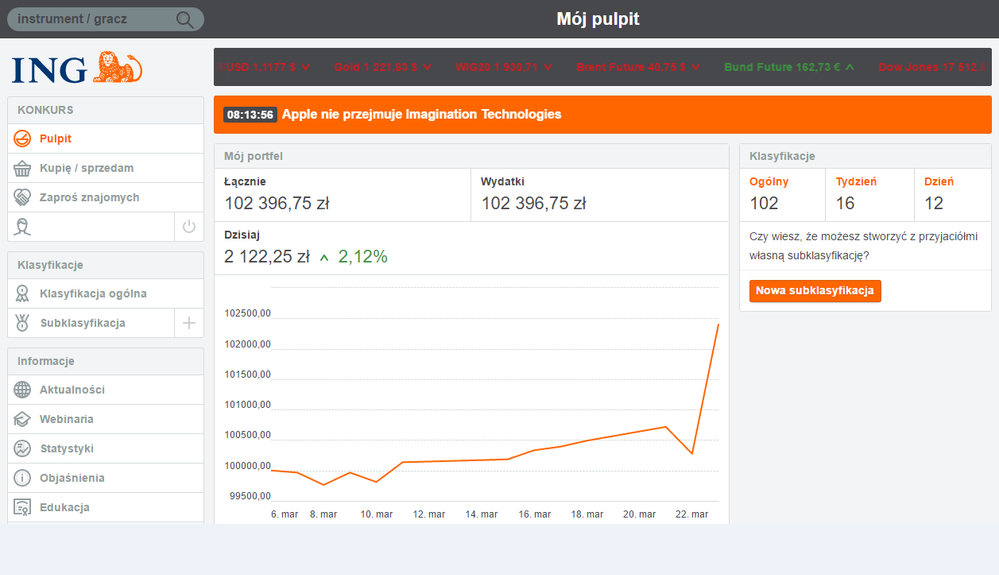Add subclassification with the plus button
This screenshot has width=999, height=575.
pyautogui.click(x=189, y=323)
